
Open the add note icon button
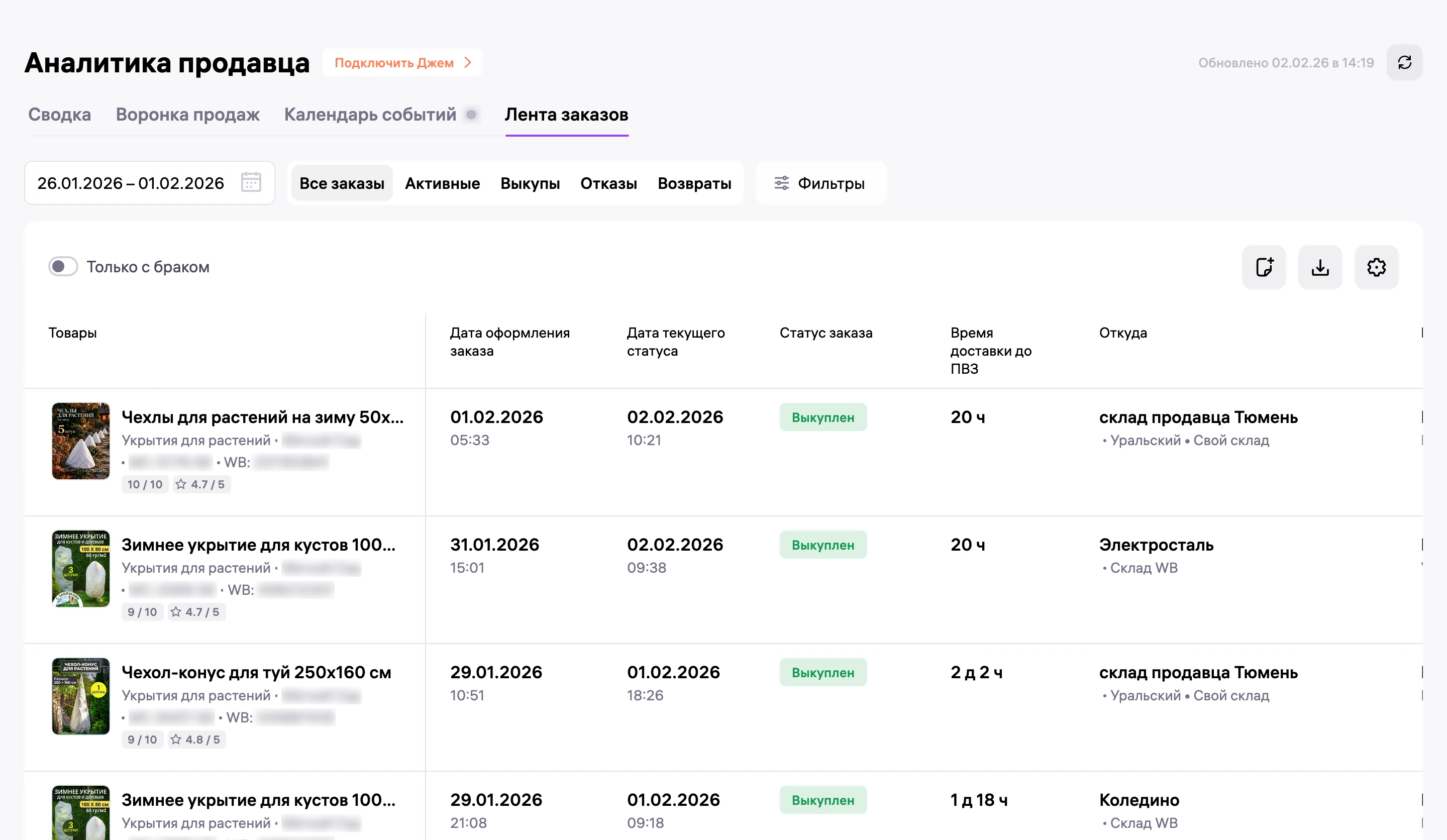tap(1264, 267)
